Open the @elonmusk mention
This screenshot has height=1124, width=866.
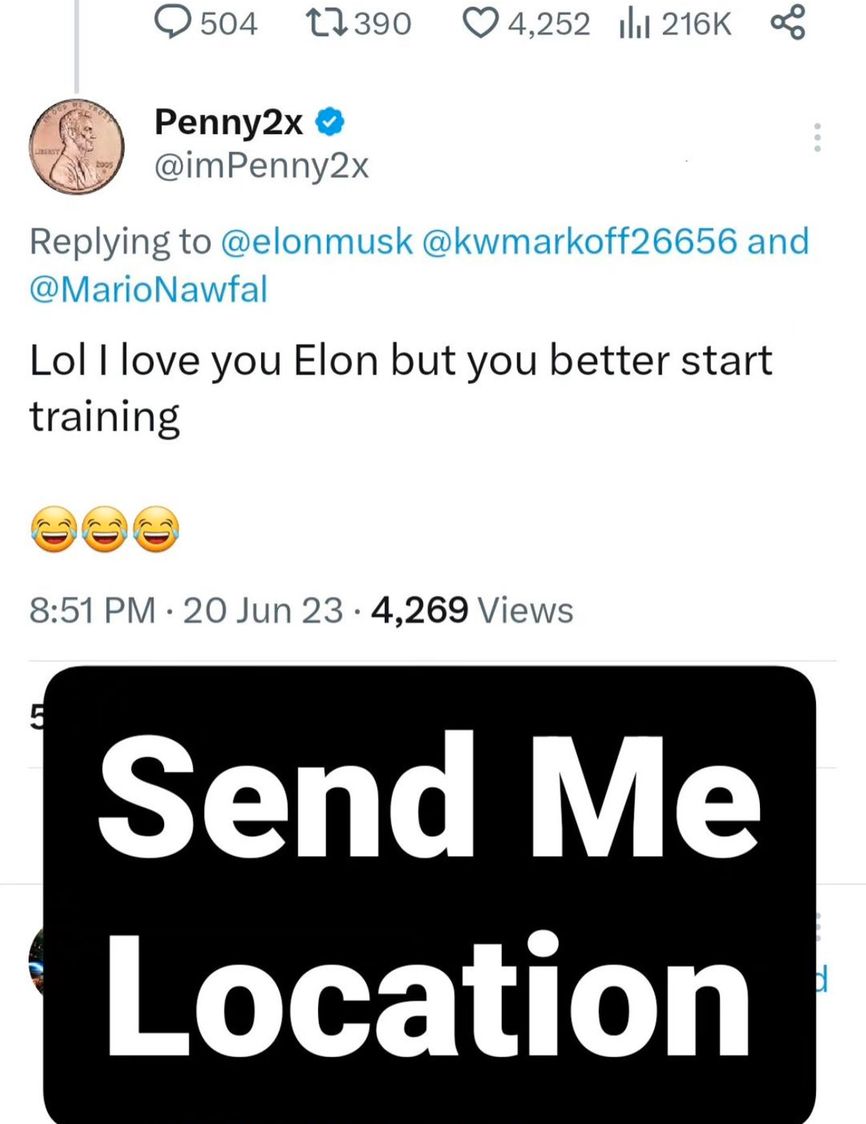(x=317, y=243)
